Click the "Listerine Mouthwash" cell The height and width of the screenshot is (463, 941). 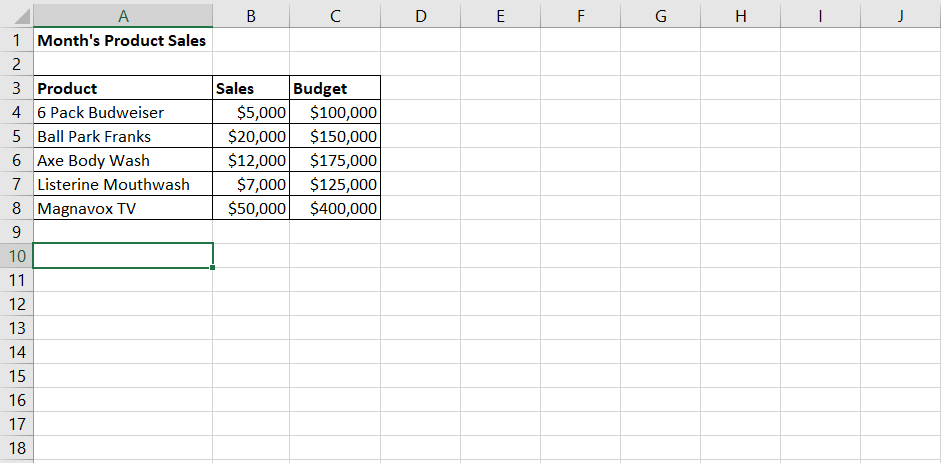click(x=123, y=184)
